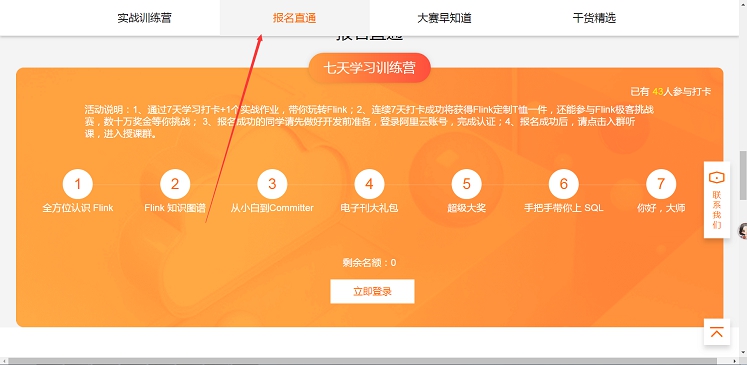
Task: Click the 电子刊大礼包 label
Action: [369, 208]
